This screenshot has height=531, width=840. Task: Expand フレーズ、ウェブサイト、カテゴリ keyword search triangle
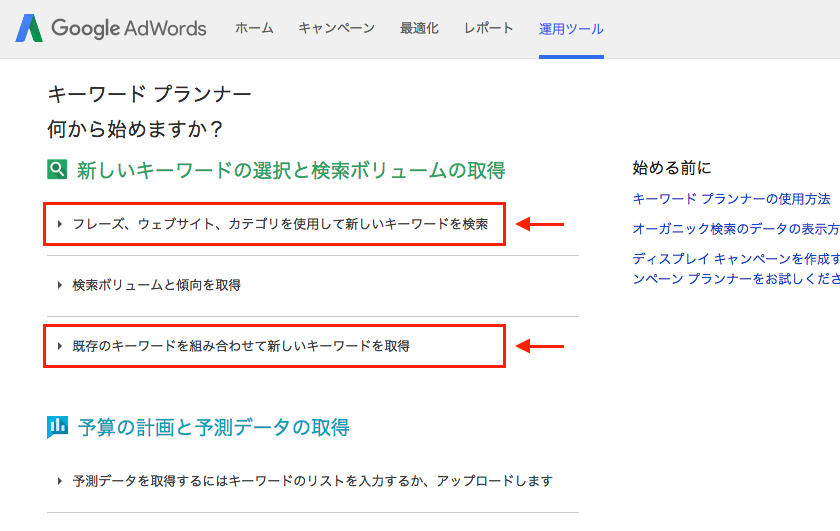pos(59,224)
